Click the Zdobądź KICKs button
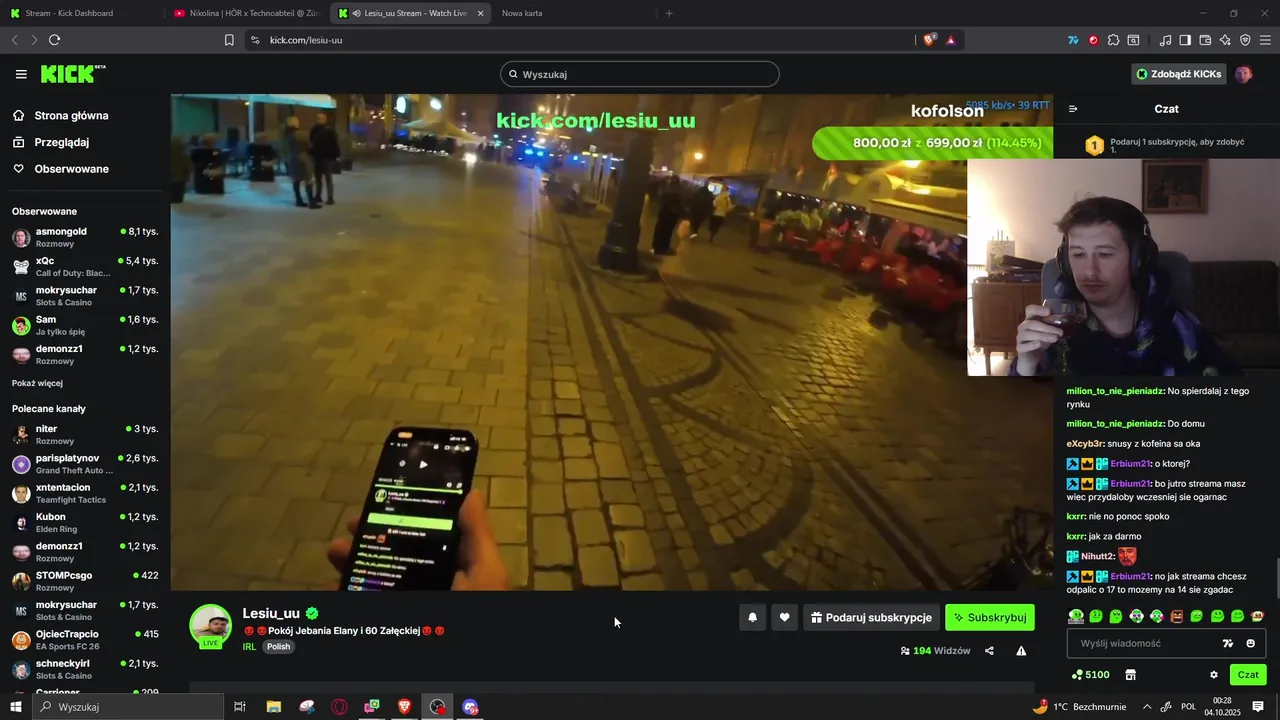Screen dimensions: 1280x720 click(x=1179, y=74)
